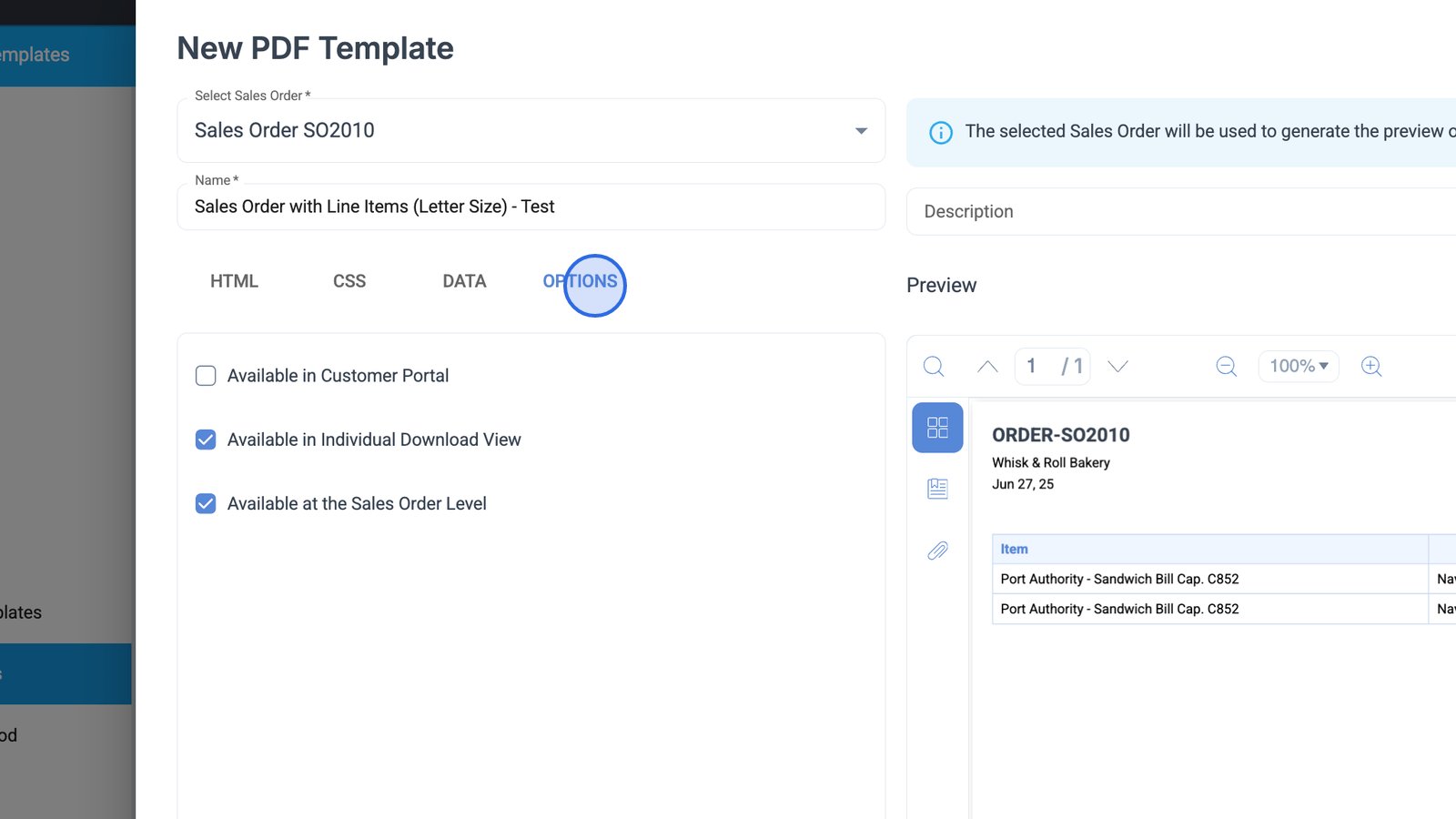Show page thumbnails panel in preview
Screen dimensions: 1456x819
click(x=937, y=428)
